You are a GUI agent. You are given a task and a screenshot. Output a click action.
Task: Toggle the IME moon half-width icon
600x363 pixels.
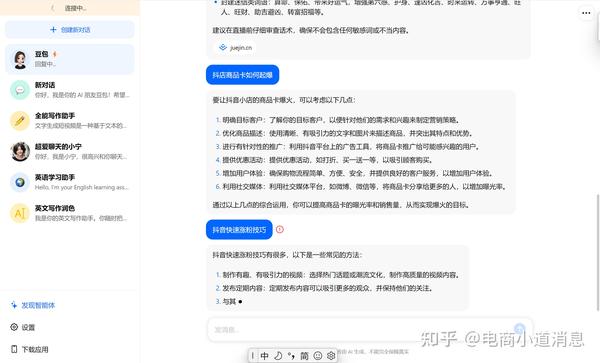(x=278, y=356)
